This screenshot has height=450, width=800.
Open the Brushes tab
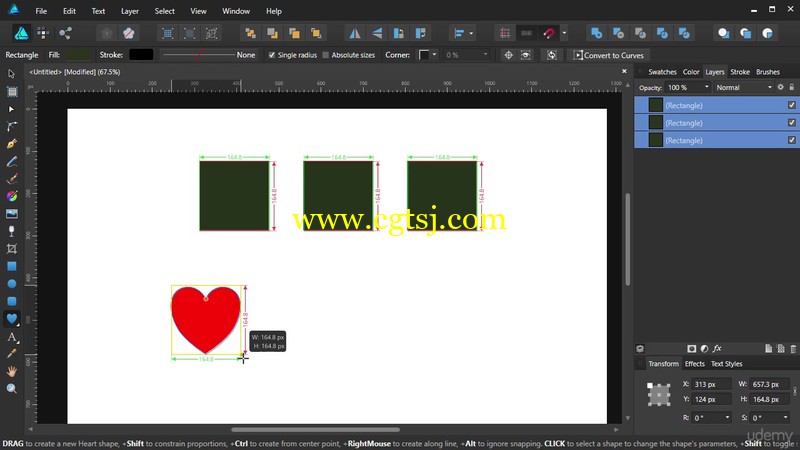point(767,72)
